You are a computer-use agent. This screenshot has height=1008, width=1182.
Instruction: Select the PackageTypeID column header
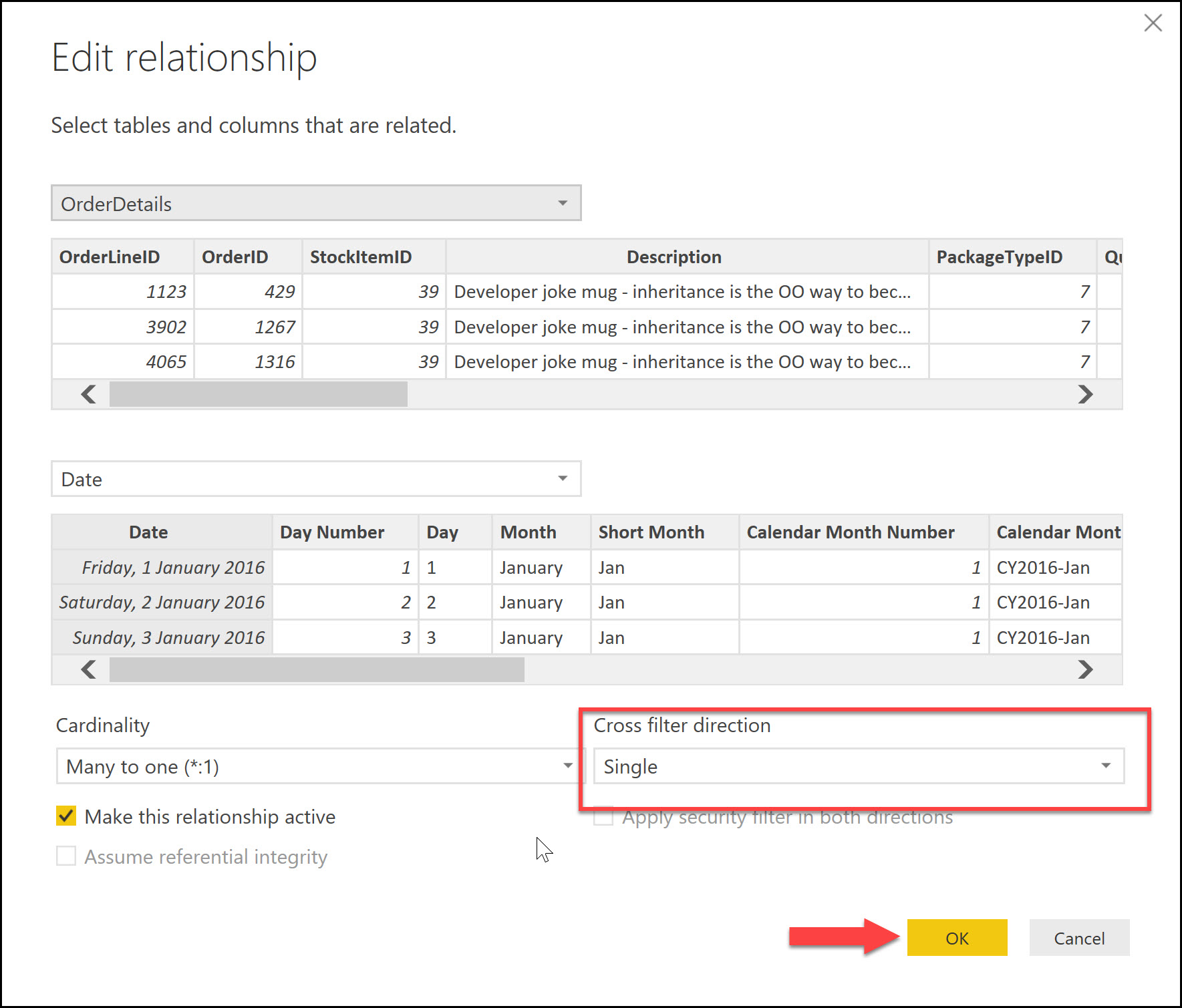point(1013,257)
